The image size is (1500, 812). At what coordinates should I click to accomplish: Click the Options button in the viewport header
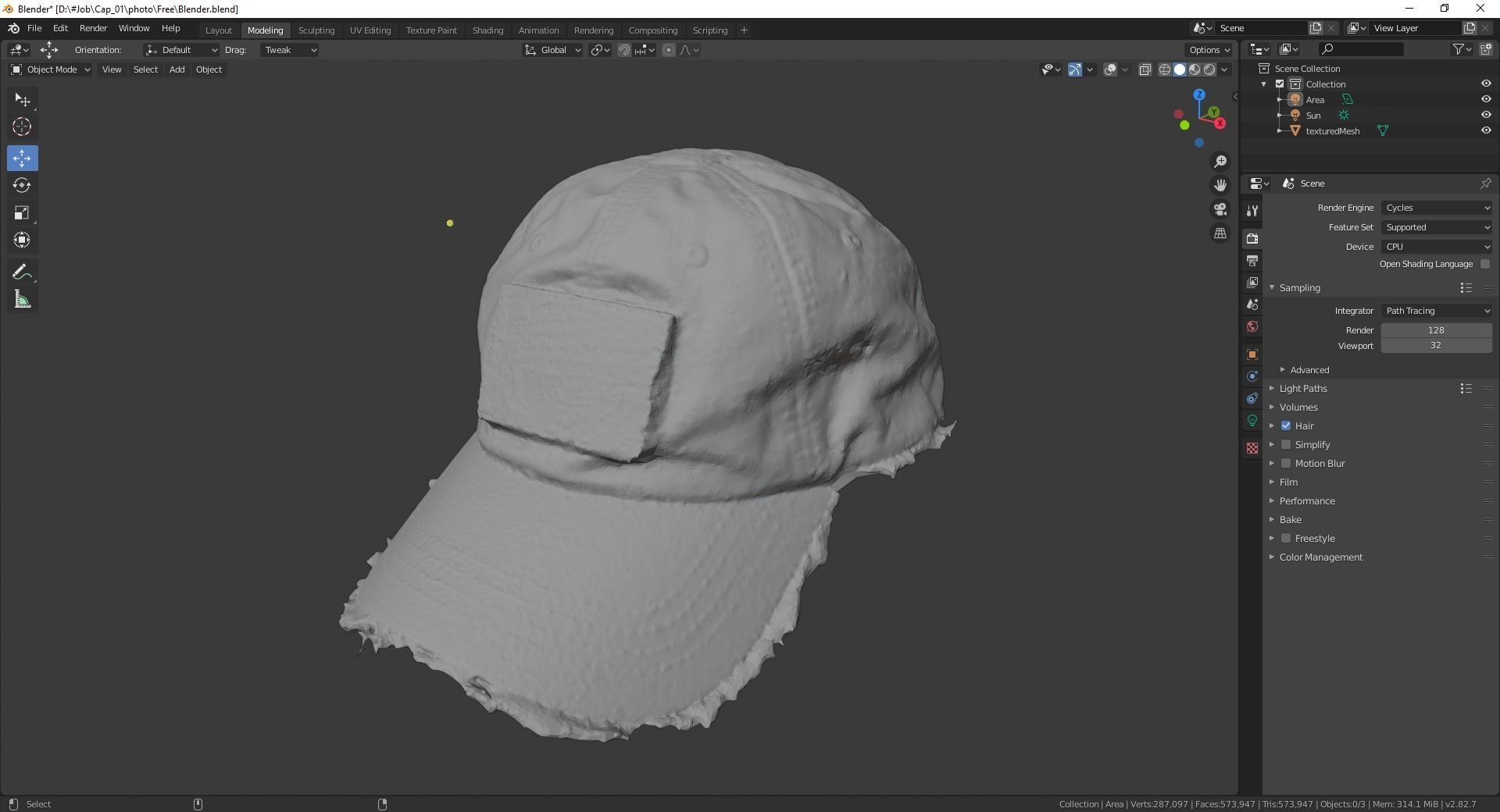[x=1206, y=49]
